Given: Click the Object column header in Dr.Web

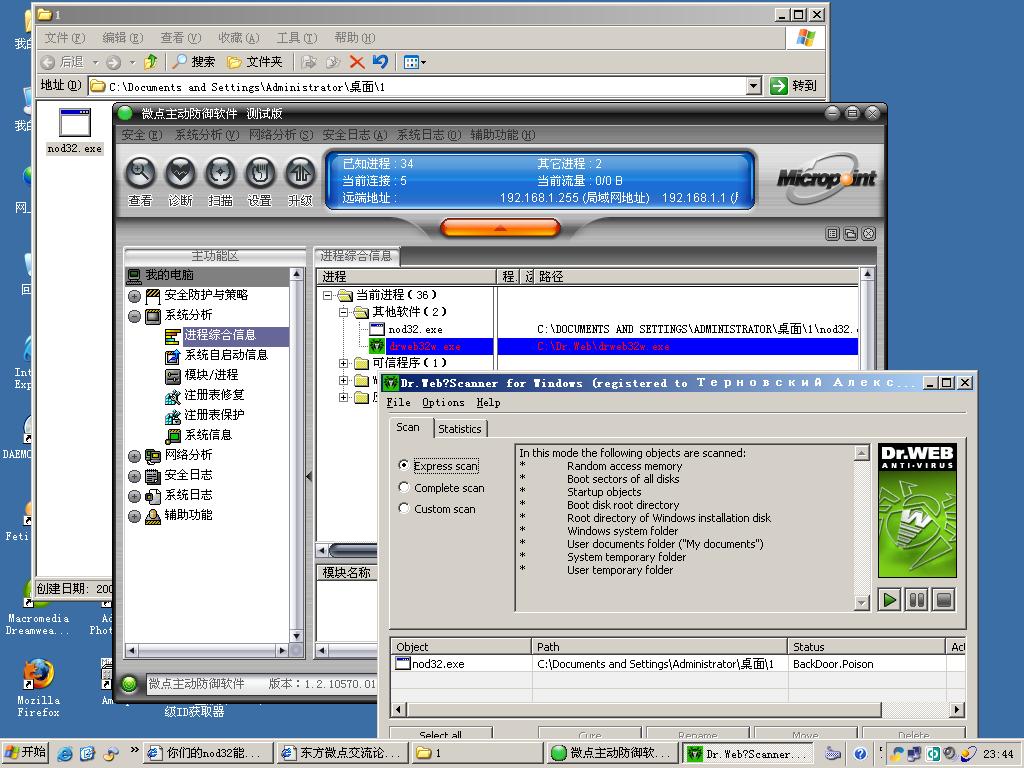Looking at the screenshot, I should [461, 647].
